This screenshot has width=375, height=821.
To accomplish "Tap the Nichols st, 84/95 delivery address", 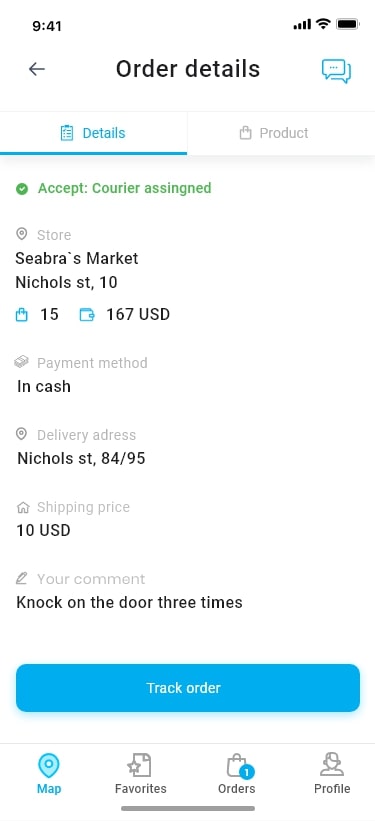I will [x=81, y=459].
